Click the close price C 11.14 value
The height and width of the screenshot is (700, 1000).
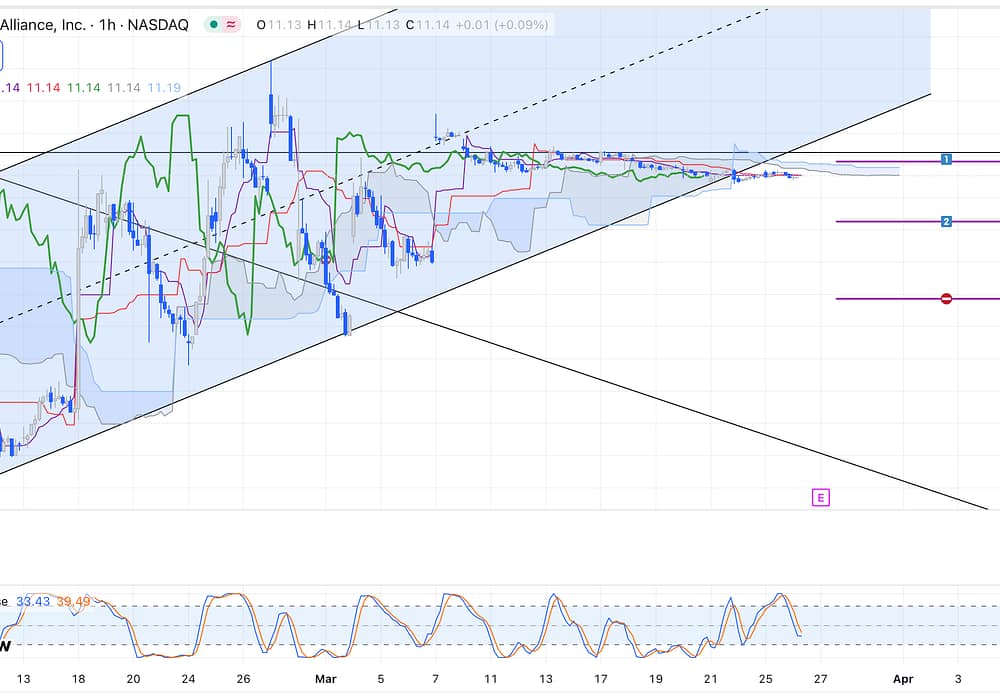click(427, 25)
